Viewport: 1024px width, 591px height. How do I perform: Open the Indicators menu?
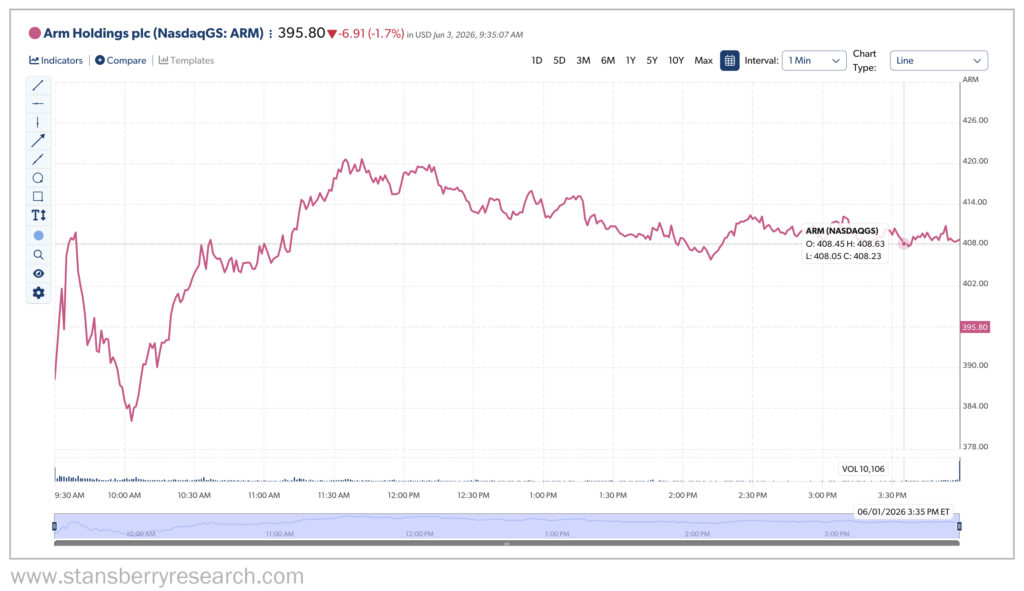pos(56,61)
